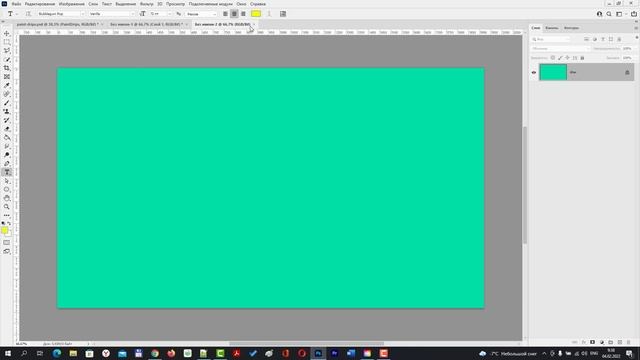Toggle the Character and Paragraph panels
Screen dimensions: 640x360
click(x=283, y=14)
